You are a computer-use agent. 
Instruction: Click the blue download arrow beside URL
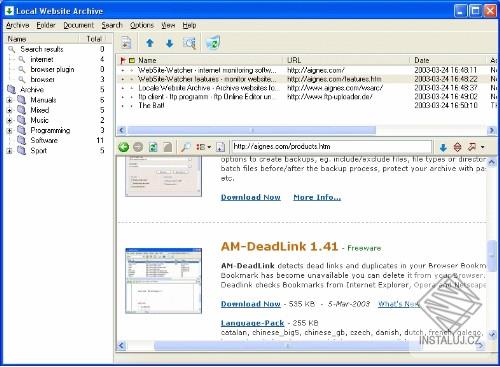point(443,147)
